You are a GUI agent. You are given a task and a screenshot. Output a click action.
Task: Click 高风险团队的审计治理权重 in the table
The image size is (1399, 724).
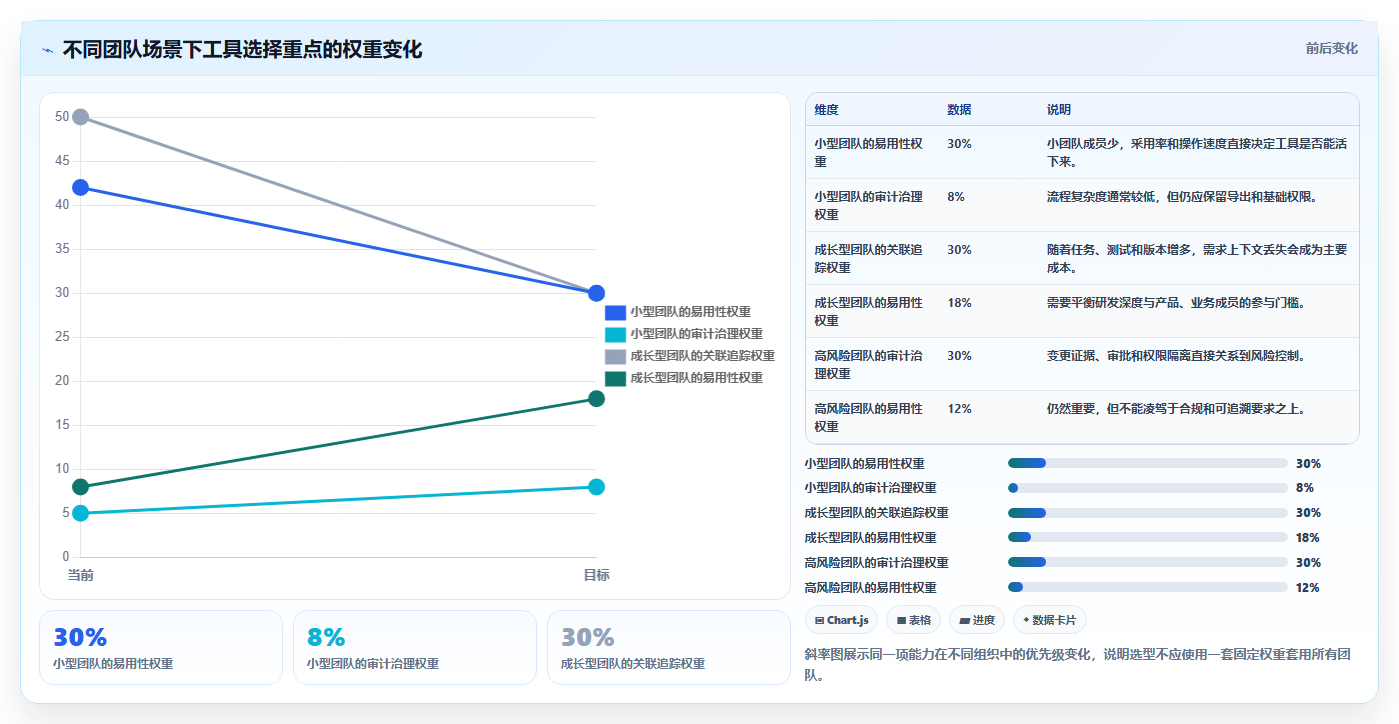coord(869,364)
